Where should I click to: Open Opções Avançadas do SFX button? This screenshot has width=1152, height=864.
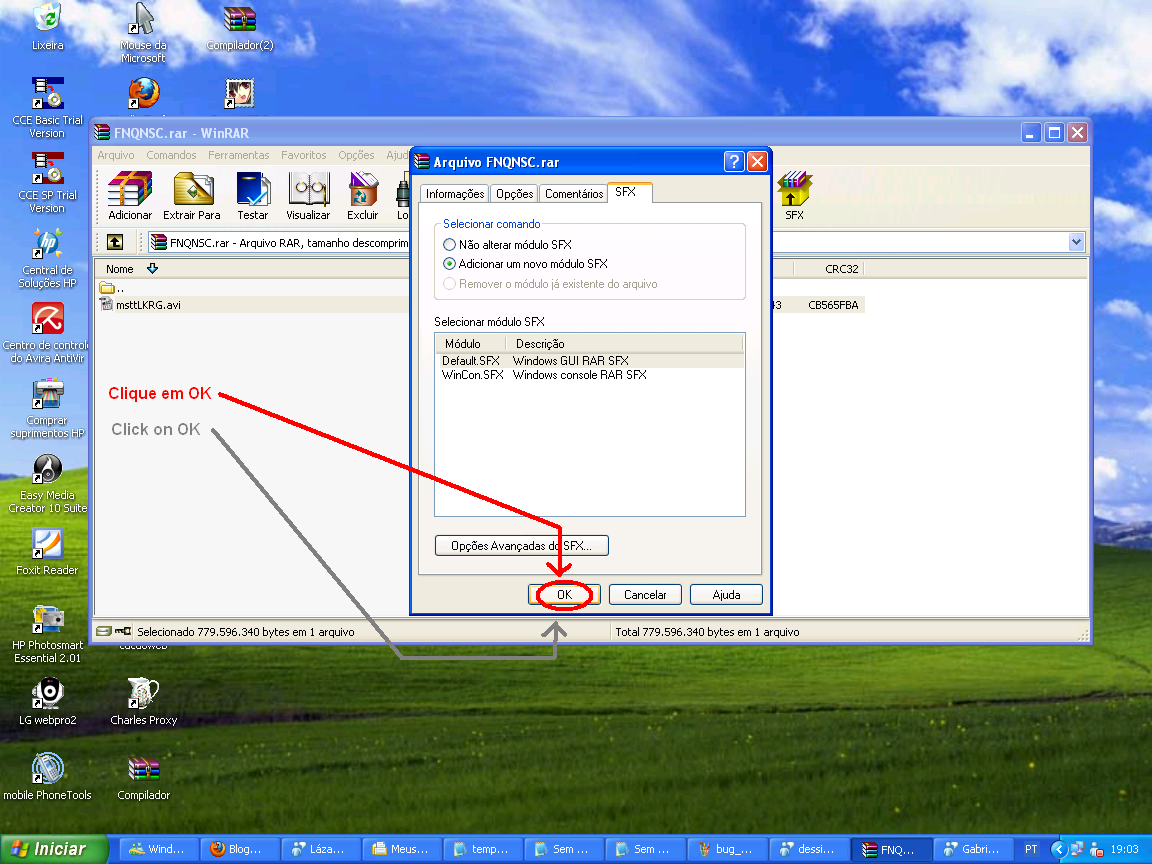tap(522, 546)
